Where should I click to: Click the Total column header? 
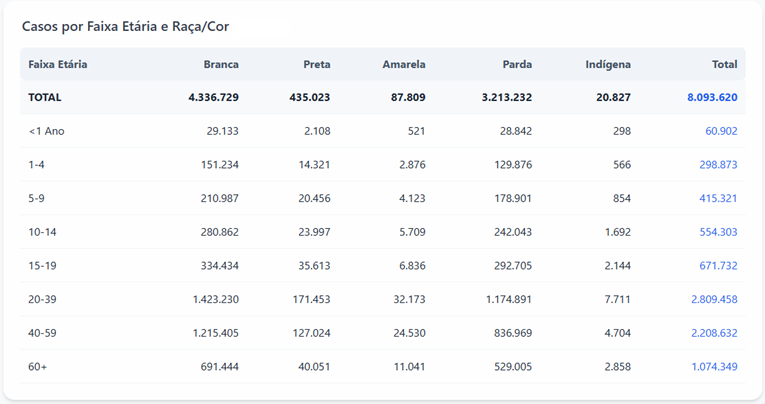click(x=724, y=64)
